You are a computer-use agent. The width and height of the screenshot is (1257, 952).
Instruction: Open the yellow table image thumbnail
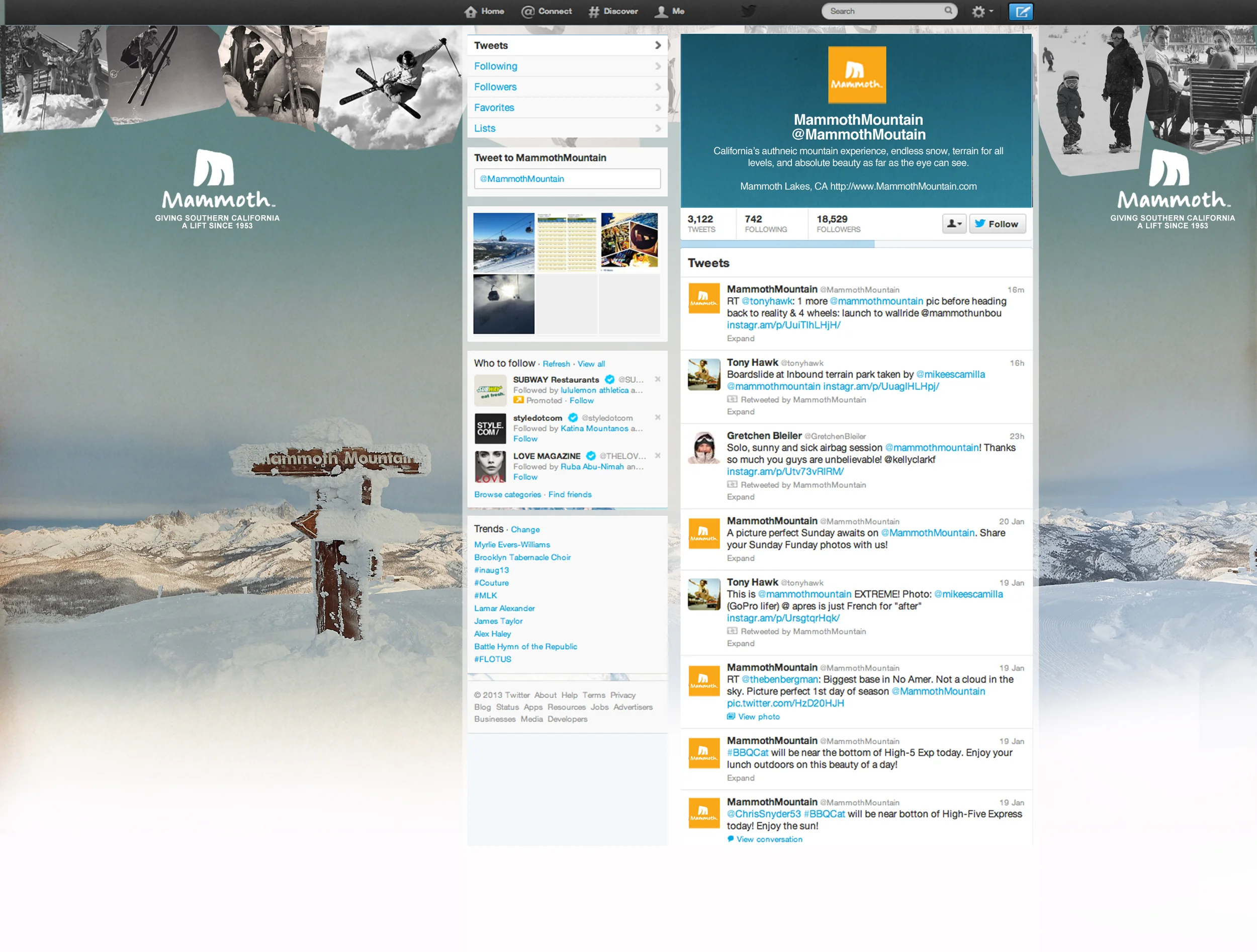point(567,243)
